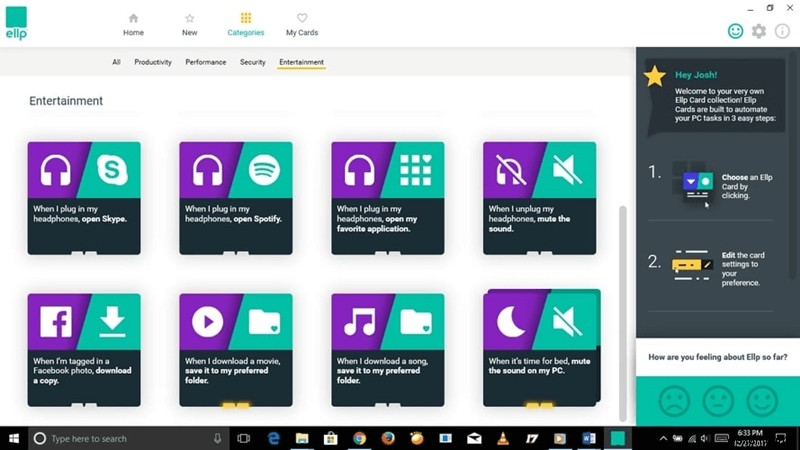
Task: Select the Productivity category filter
Action: [153, 62]
